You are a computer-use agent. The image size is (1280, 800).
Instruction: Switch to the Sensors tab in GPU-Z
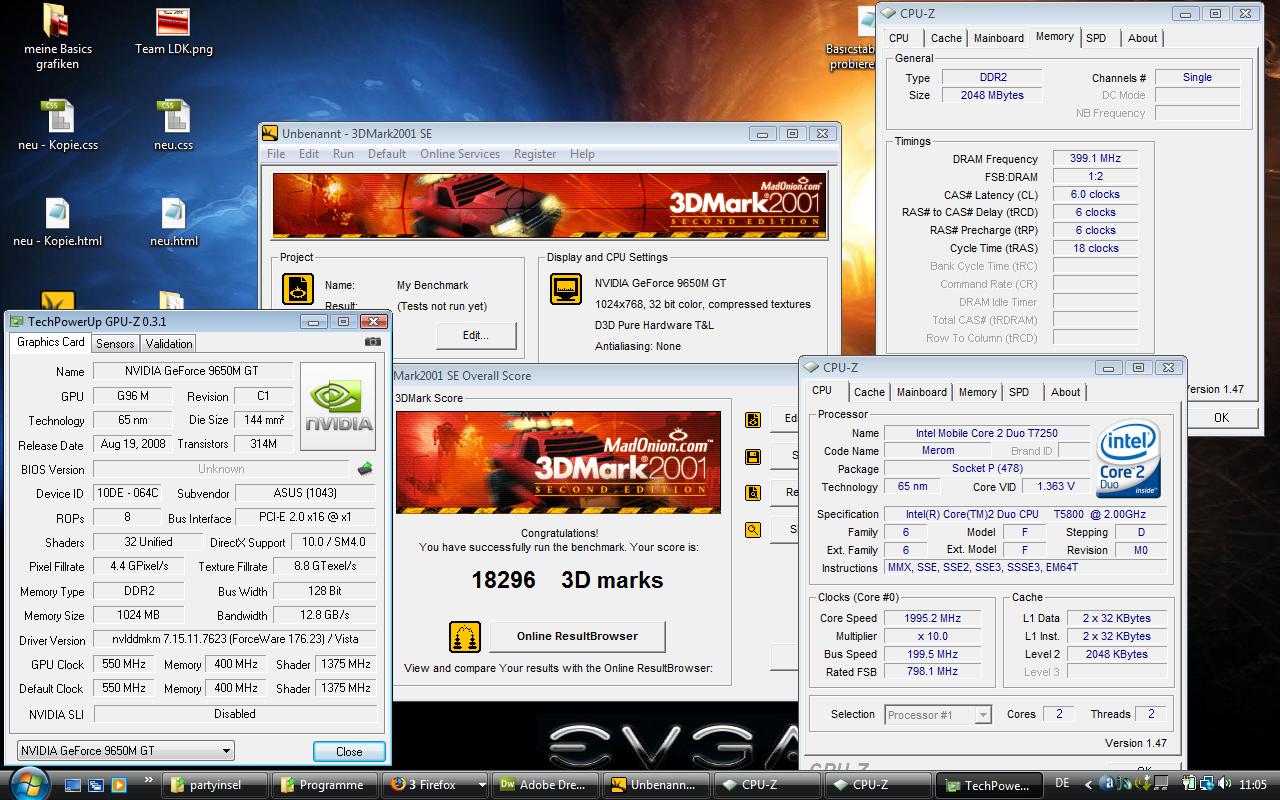pyautogui.click(x=115, y=343)
